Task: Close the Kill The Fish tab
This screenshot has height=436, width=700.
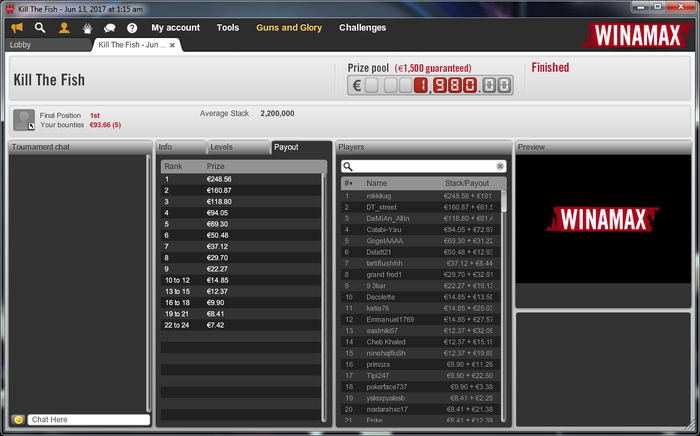Action: coord(172,45)
